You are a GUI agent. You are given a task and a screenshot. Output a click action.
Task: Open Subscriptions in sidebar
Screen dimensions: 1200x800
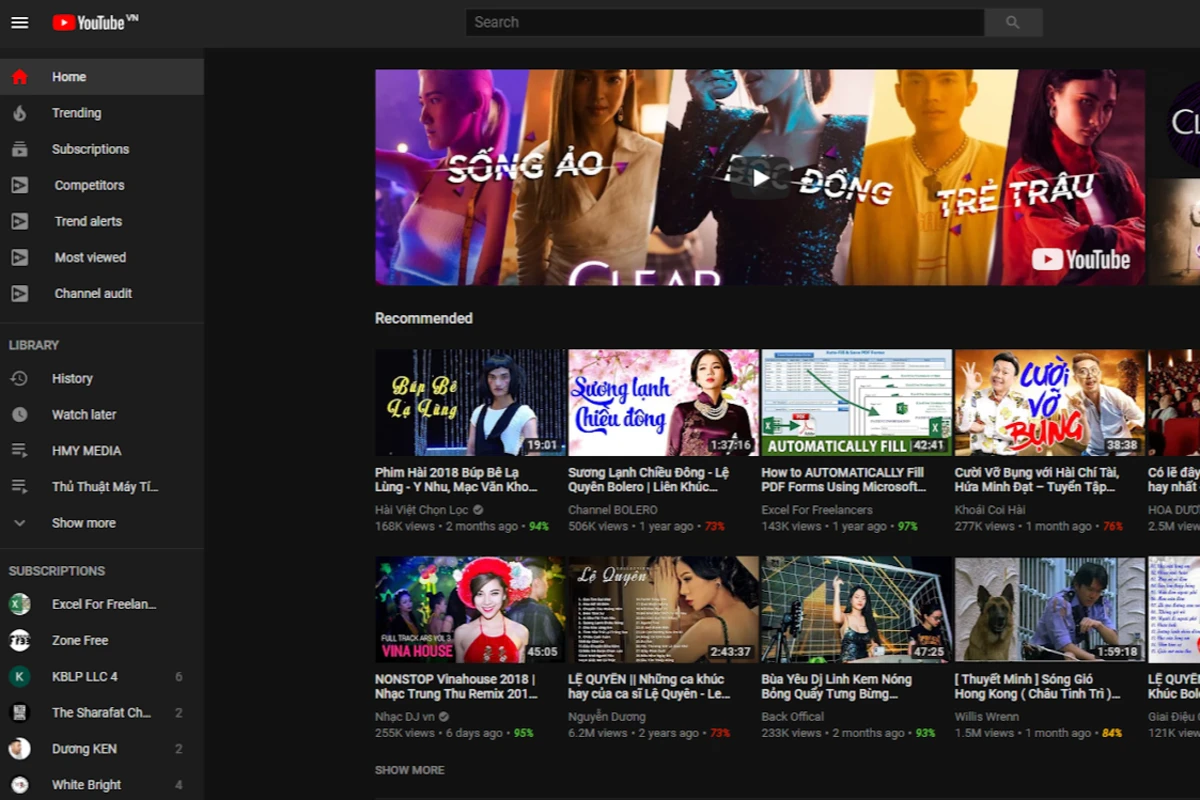(x=102, y=149)
